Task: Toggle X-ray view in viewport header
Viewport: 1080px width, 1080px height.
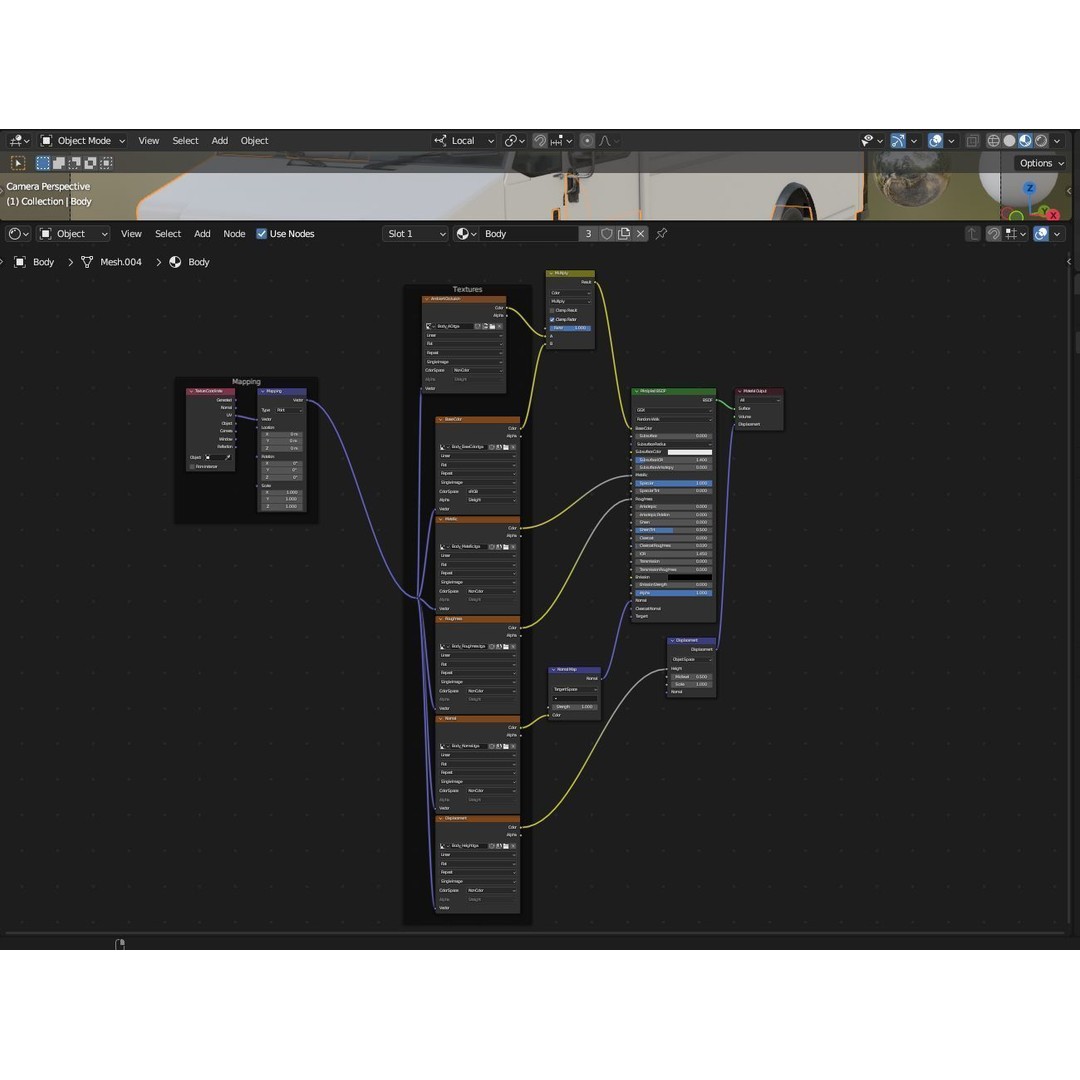Action: 972,141
